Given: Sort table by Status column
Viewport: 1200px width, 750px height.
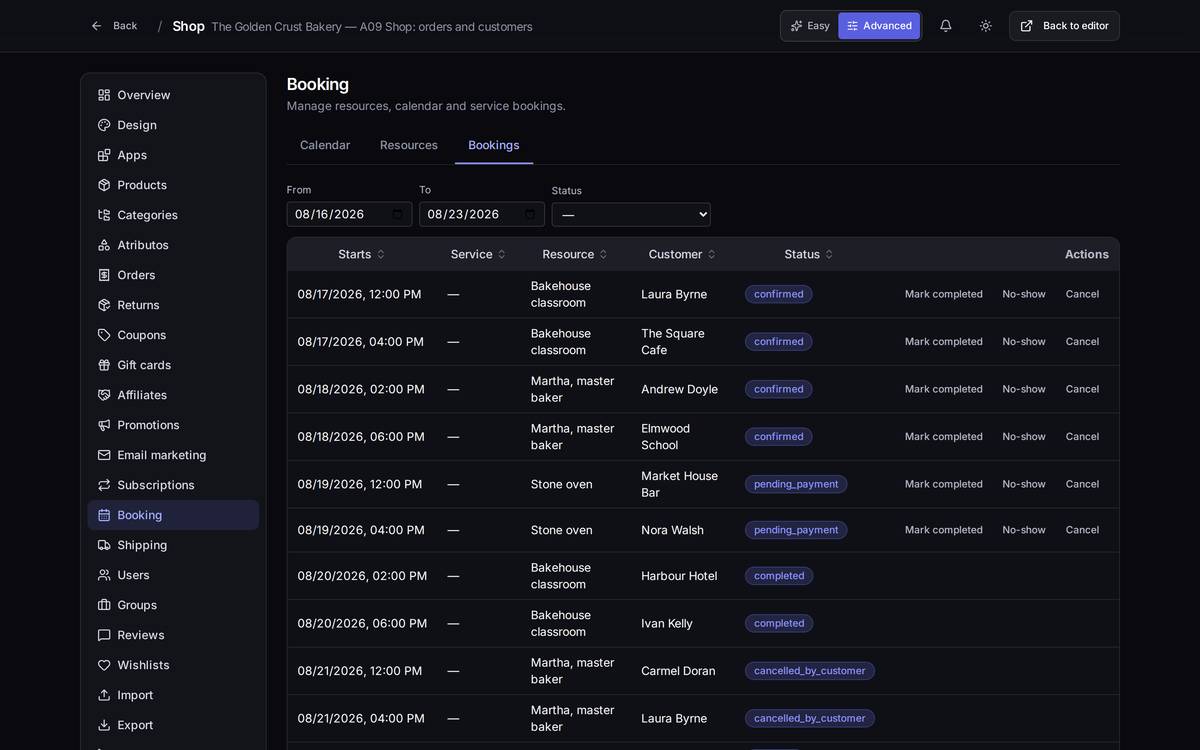Looking at the screenshot, I should (x=809, y=254).
